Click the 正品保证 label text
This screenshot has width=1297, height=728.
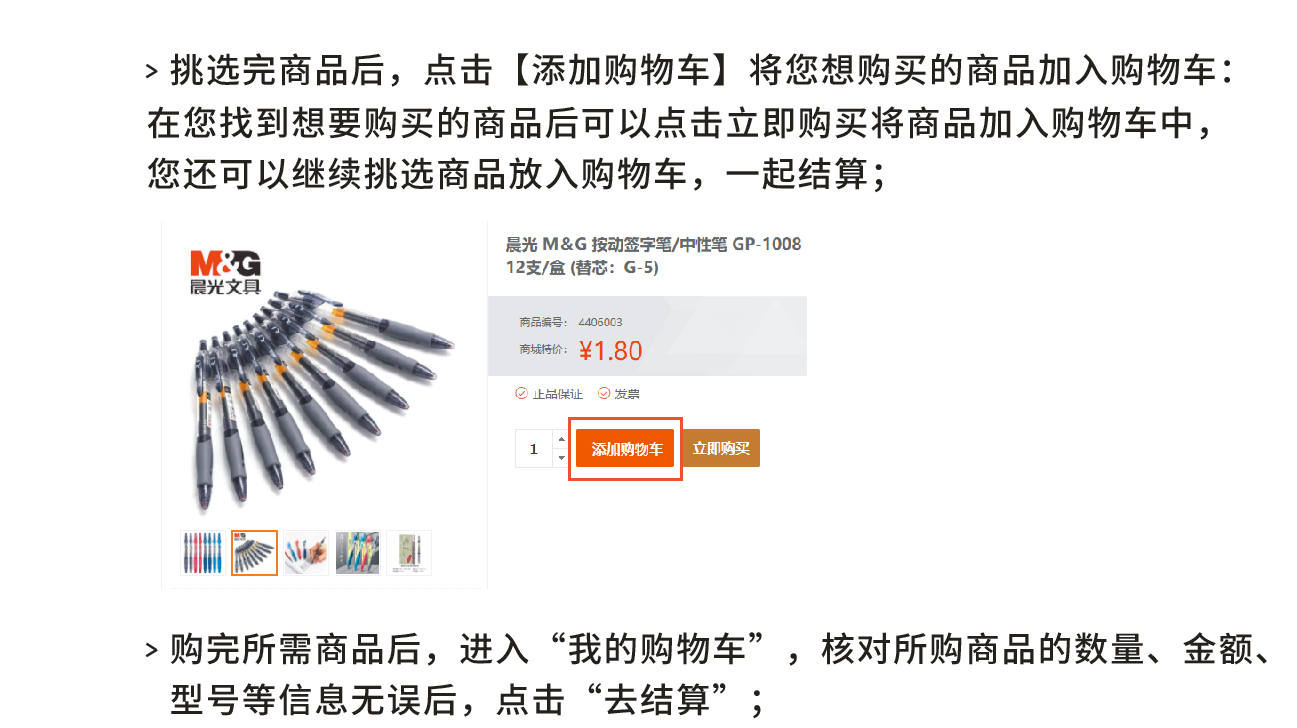point(557,394)
